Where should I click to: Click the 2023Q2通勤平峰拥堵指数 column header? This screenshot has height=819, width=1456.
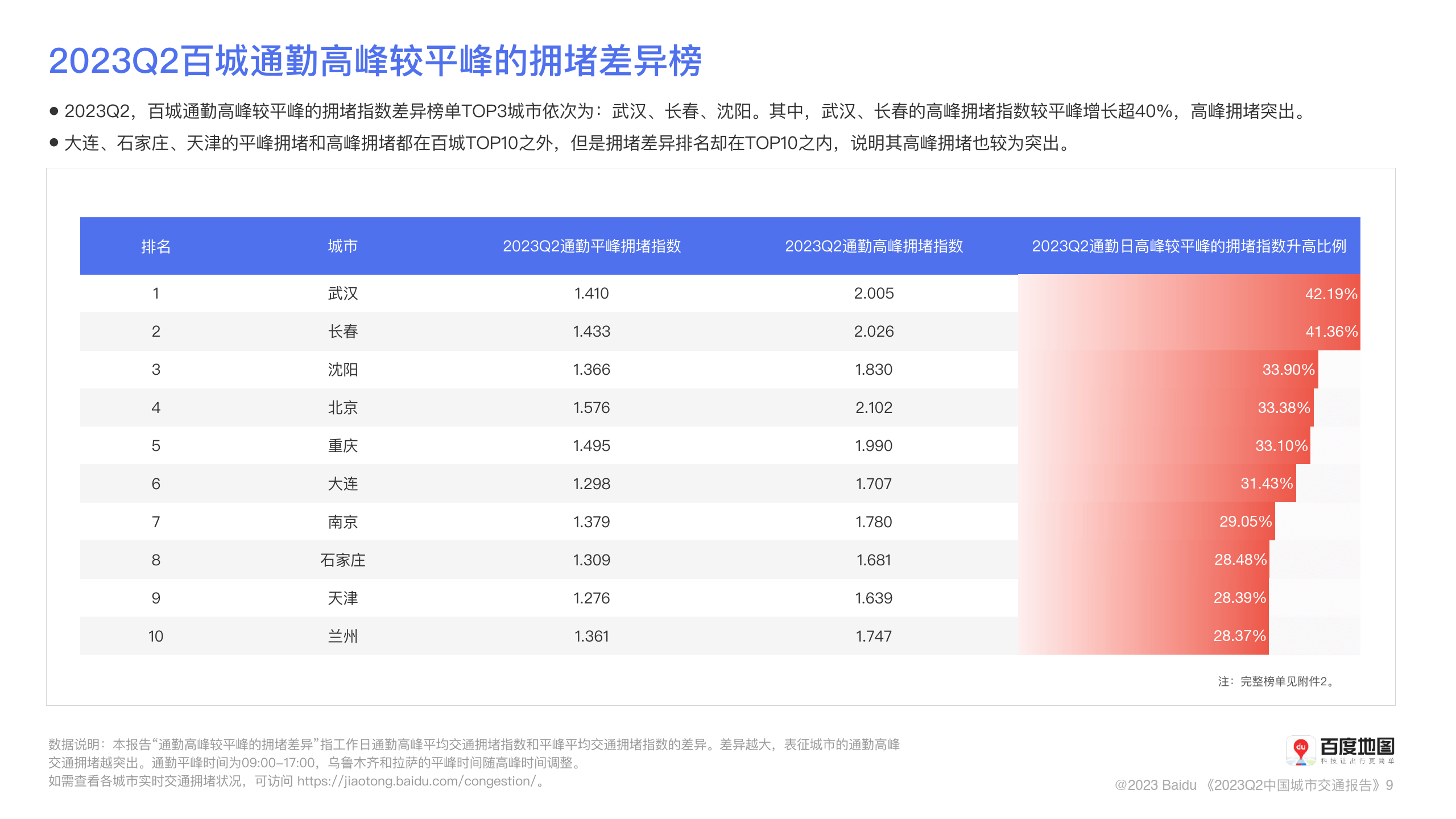point(591,246)
